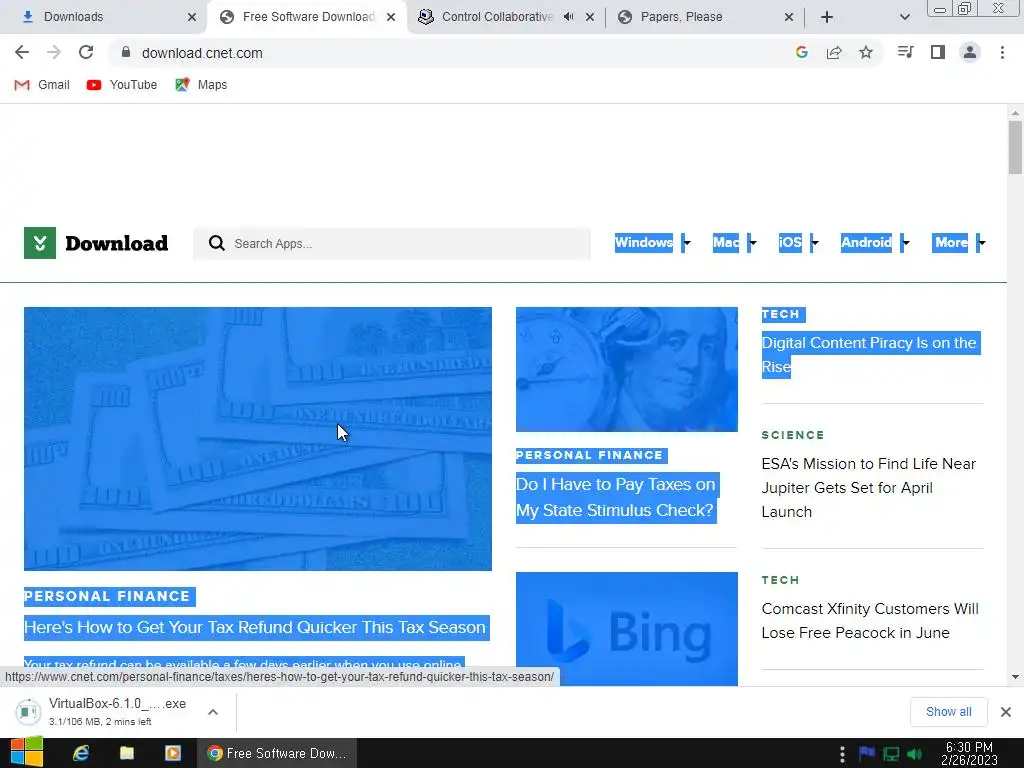Open ESA's Mission to Jupiter article
This screenshot has width=1024, height=768.
869,488
